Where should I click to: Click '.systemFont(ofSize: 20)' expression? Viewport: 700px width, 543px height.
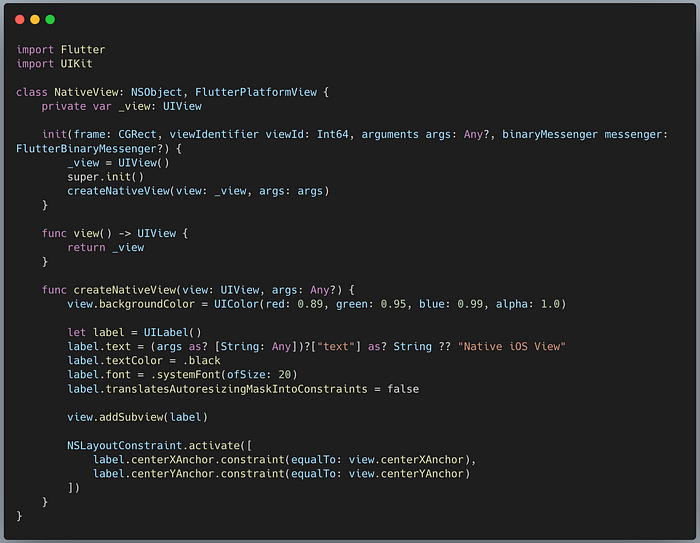click(224, 375)
